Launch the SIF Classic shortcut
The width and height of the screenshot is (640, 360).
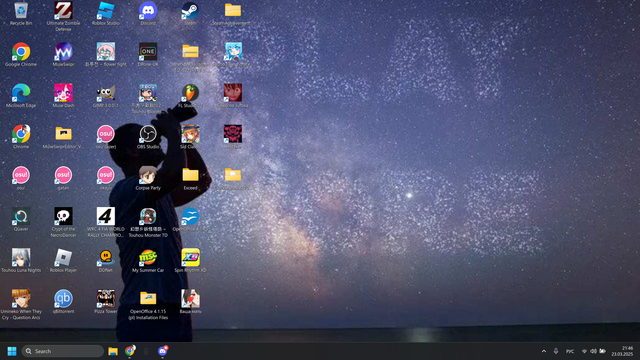click(190, 137)
